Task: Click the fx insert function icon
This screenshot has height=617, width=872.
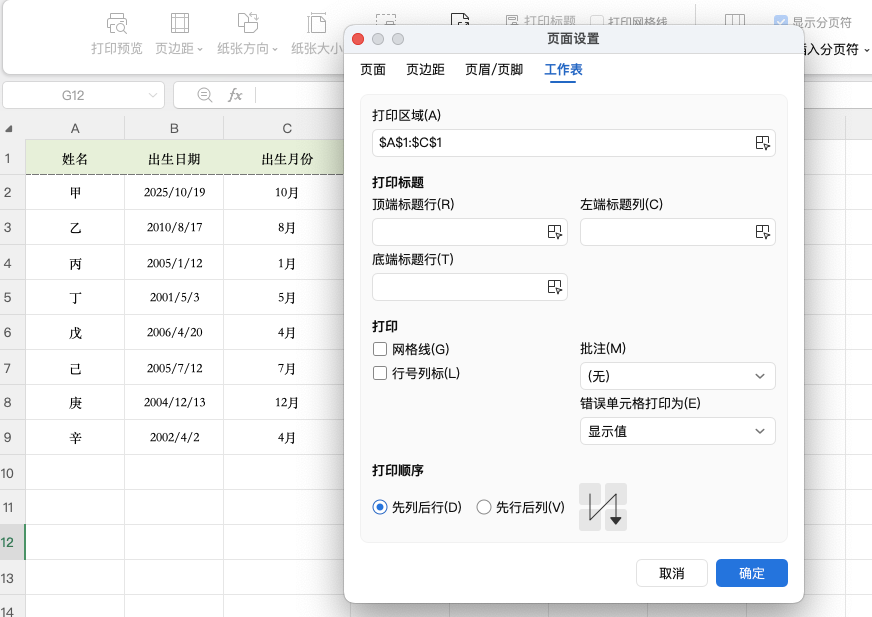Action: point(235,95)
